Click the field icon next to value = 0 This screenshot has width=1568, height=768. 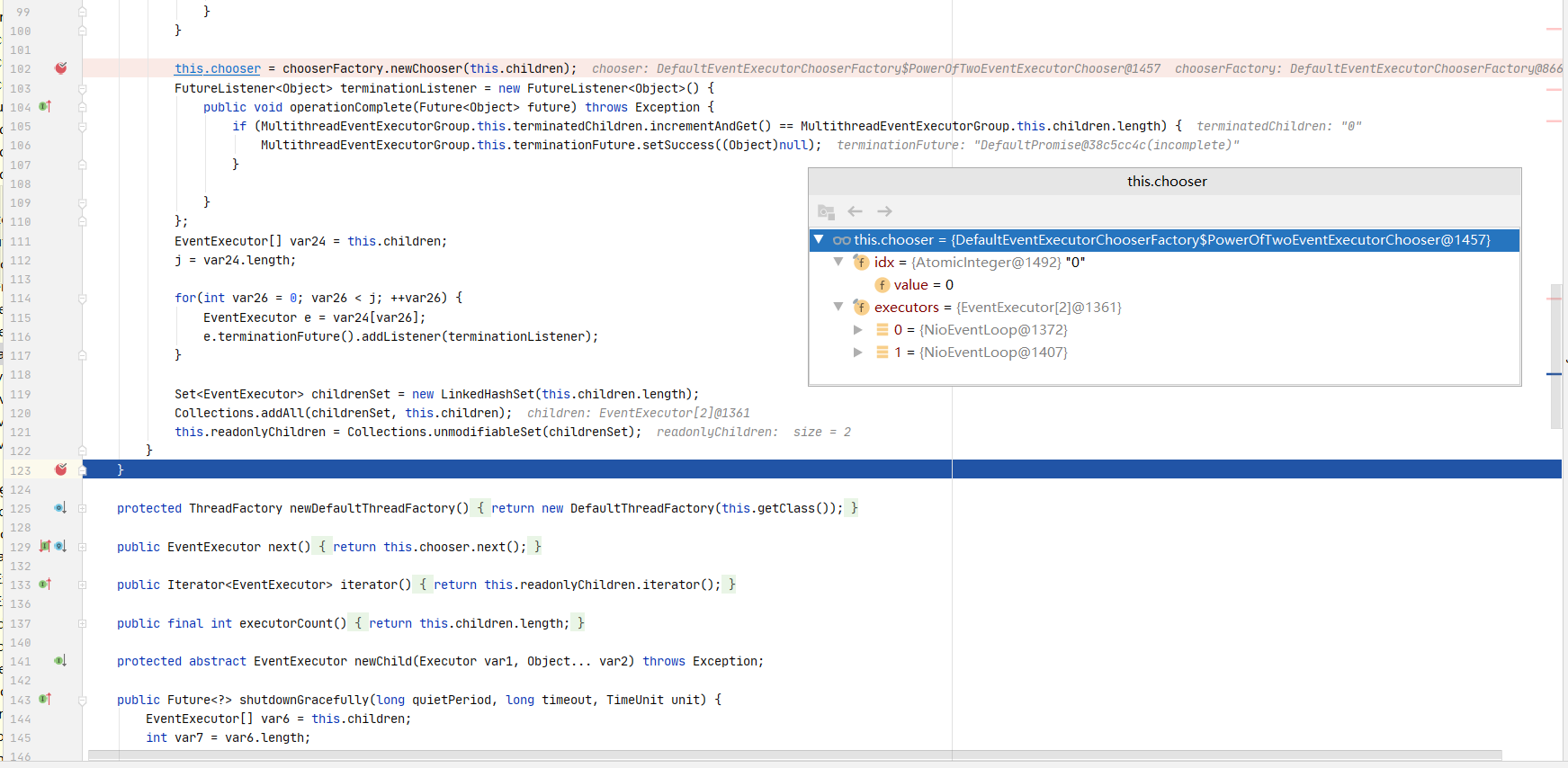[x=883, y=285]
